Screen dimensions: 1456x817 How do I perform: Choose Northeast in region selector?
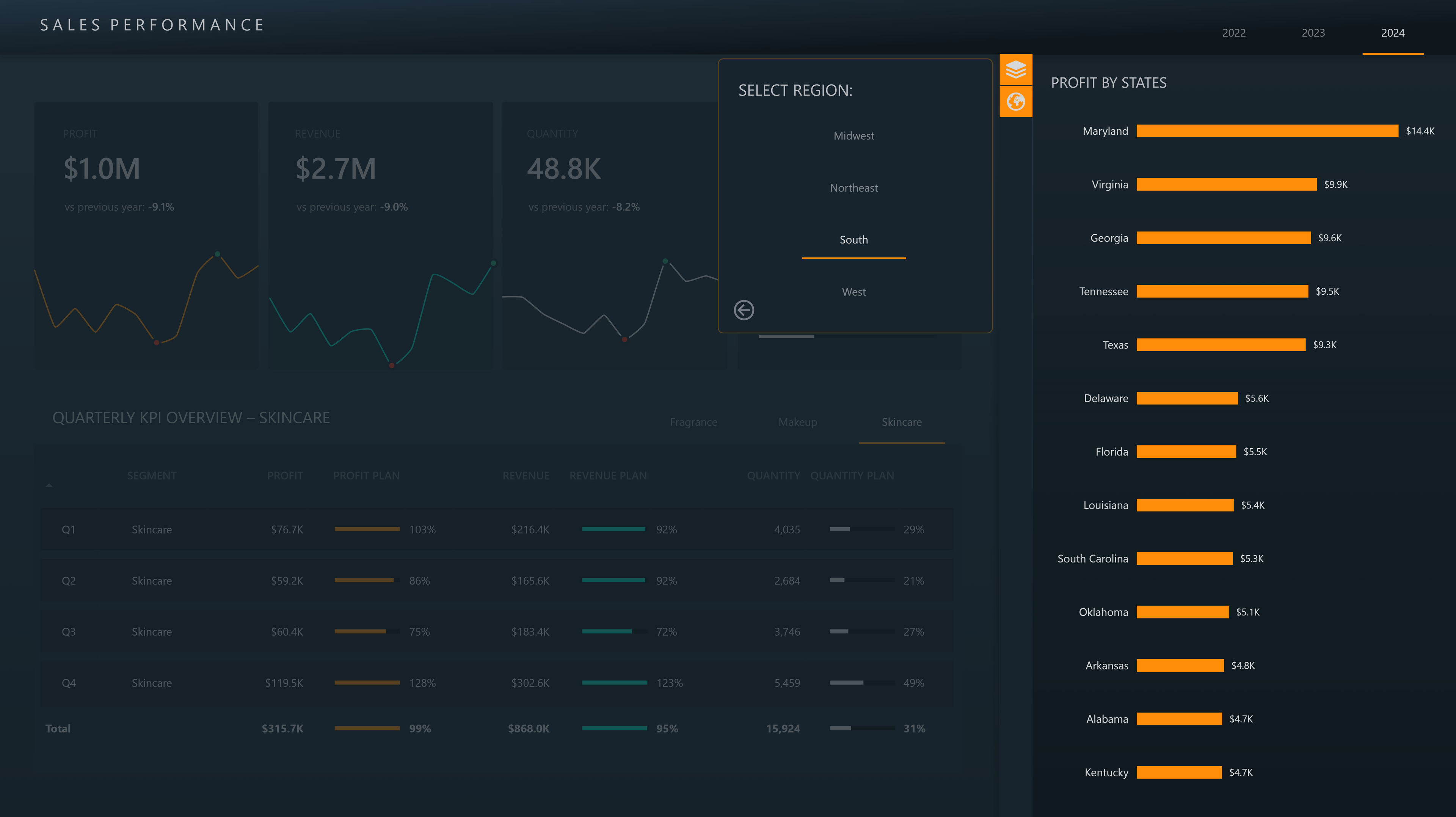tap(853, 188)
